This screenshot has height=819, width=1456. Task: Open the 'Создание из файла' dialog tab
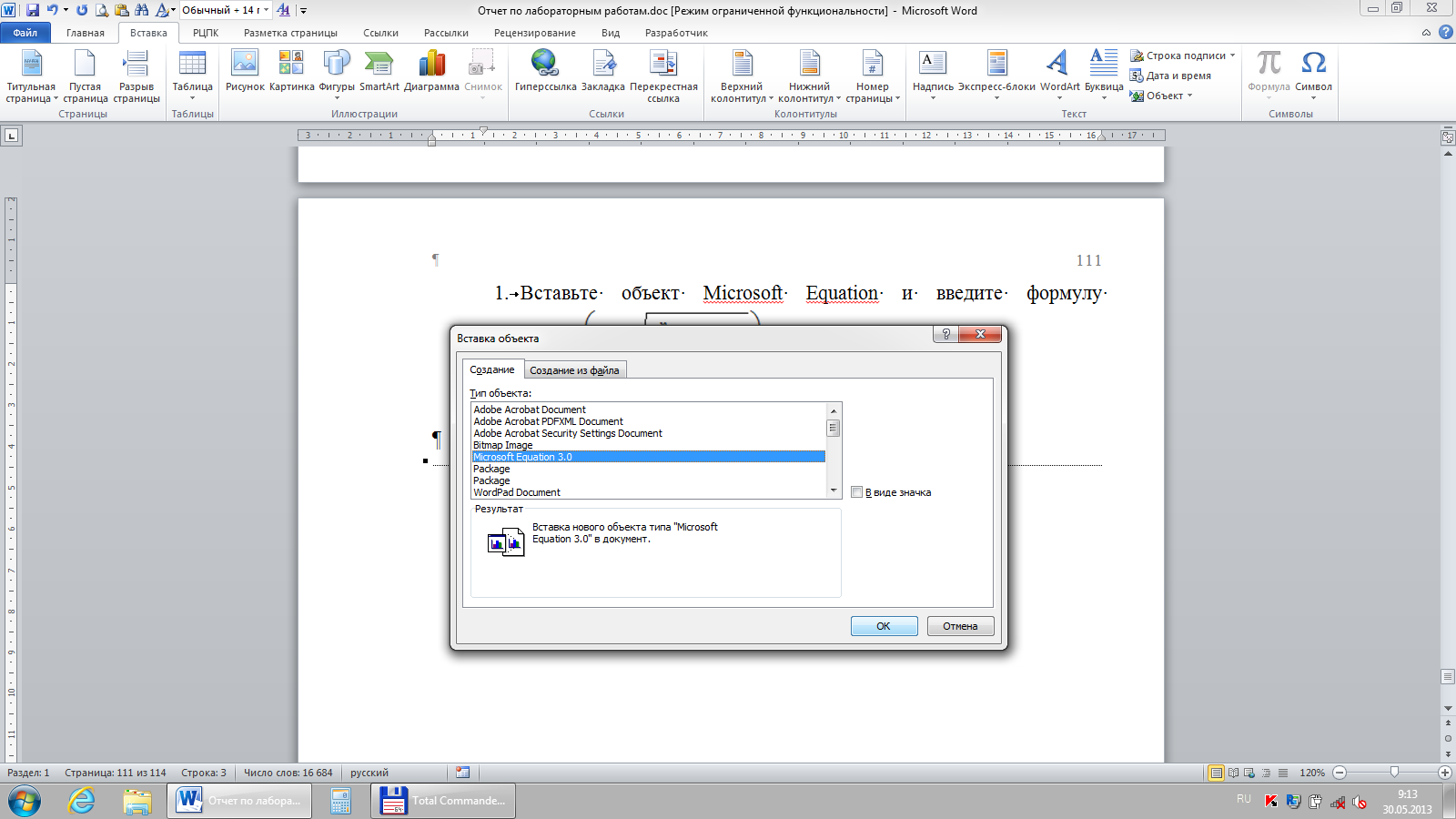(x=574, y=370)
